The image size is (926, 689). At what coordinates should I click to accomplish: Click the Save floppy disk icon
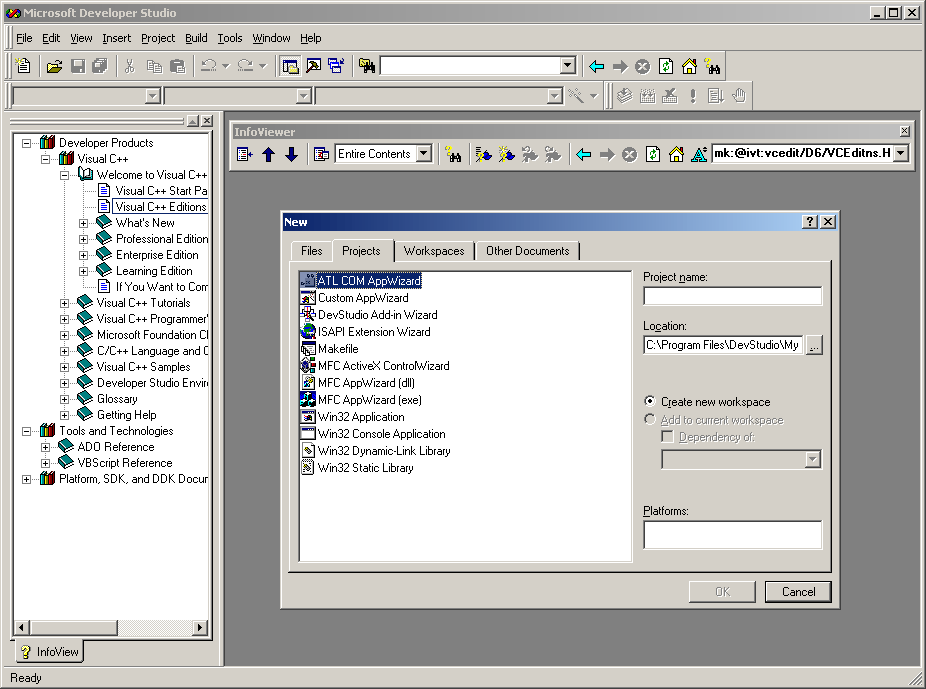(77, 66)
